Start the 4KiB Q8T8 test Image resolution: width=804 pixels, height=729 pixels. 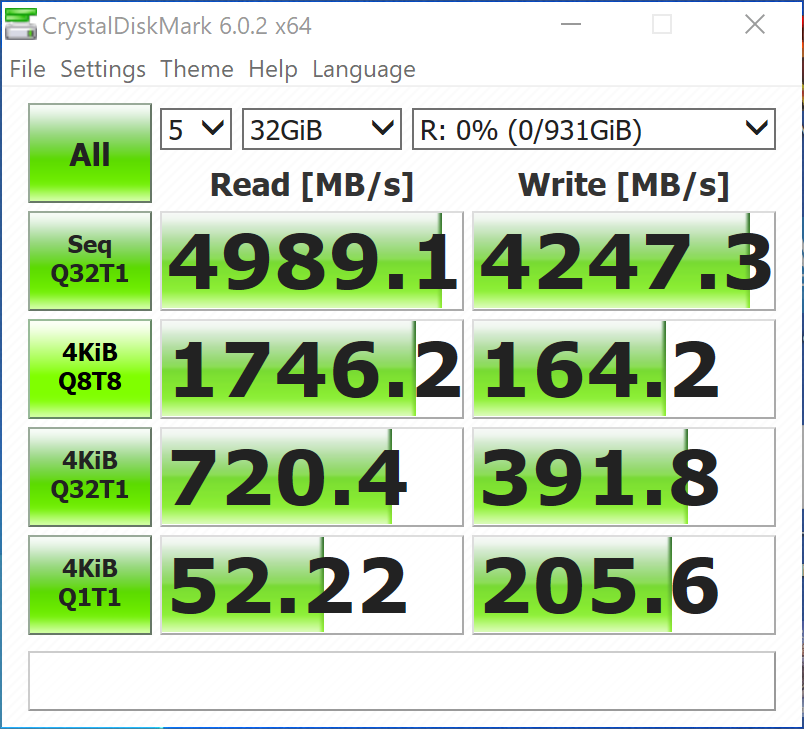click(x=90, y=369)
